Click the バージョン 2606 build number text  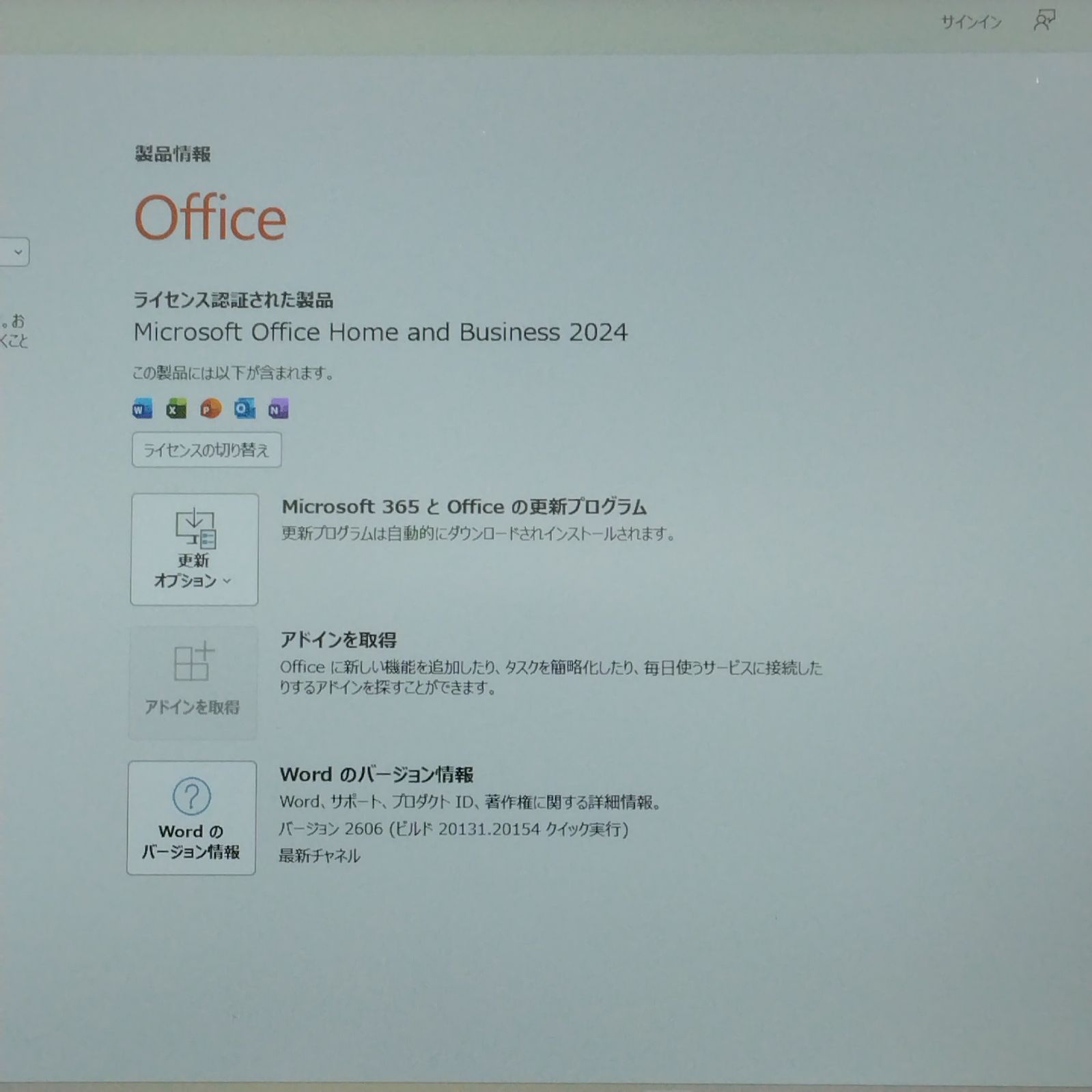(453, 829)
